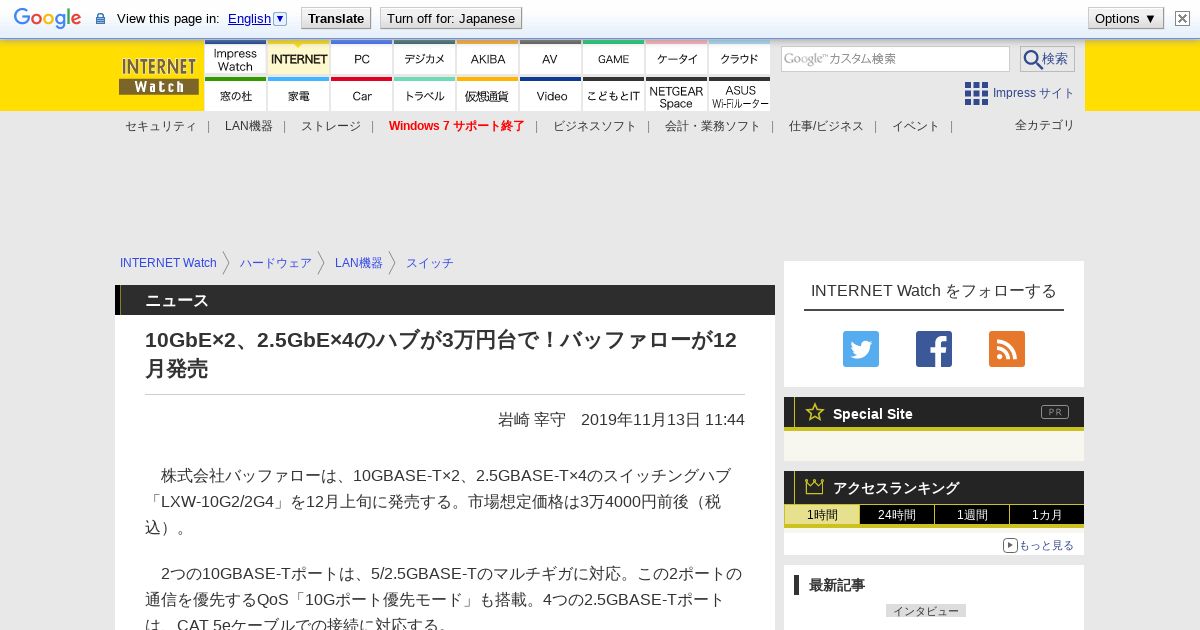
Task: Open INTERNET Watch's Facebook page
Action: pyautogui.click(x=934, y=349)
